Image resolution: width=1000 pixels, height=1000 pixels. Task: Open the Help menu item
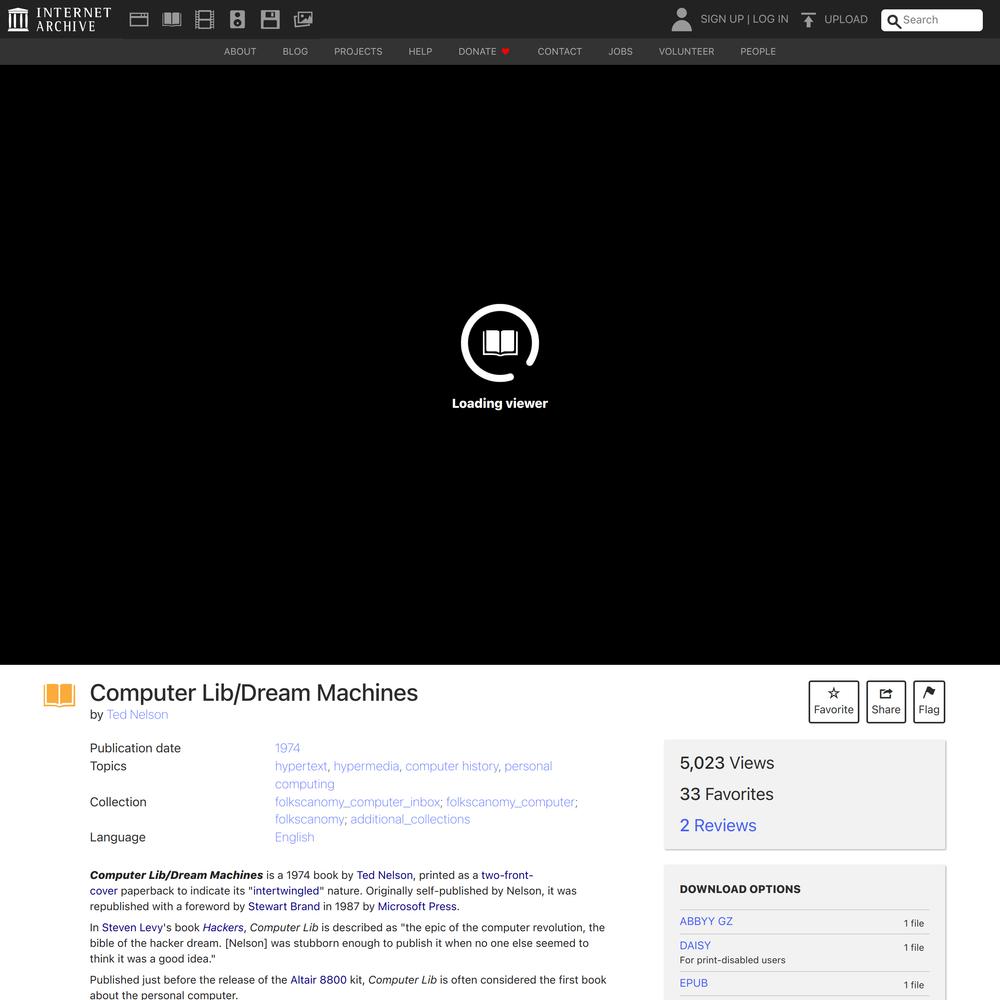pos(420,52)
